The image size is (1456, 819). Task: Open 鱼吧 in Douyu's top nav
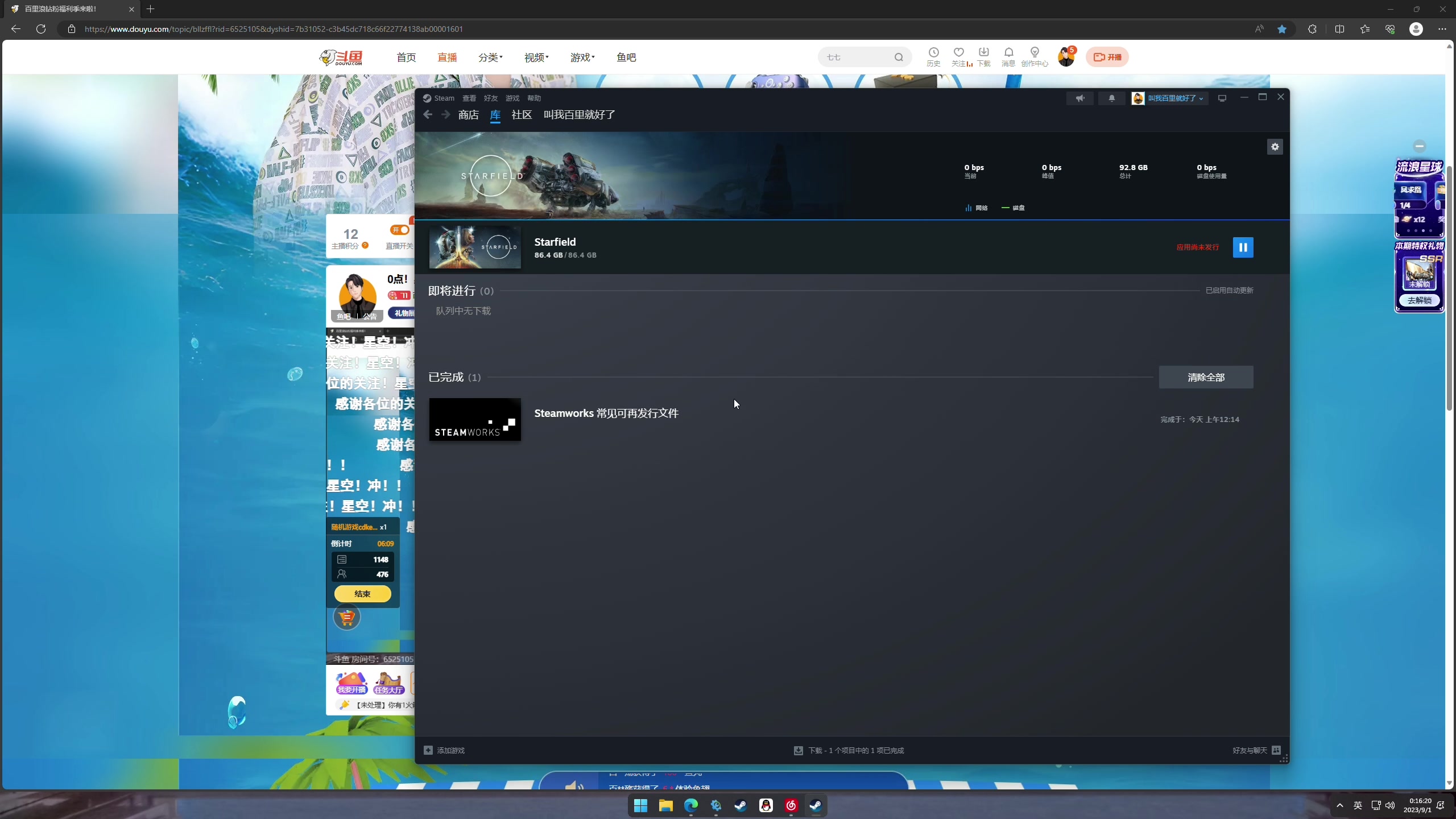(626, 57)
